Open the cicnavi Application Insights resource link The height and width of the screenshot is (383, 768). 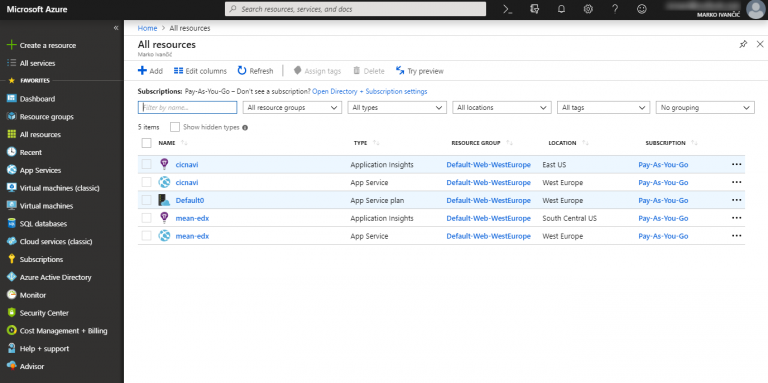click(187, 165)
